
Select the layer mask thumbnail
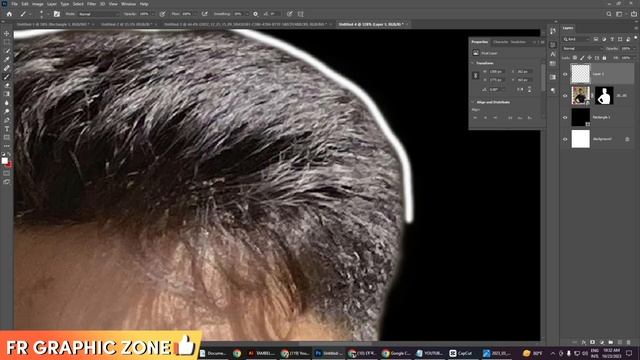(604, 96)
